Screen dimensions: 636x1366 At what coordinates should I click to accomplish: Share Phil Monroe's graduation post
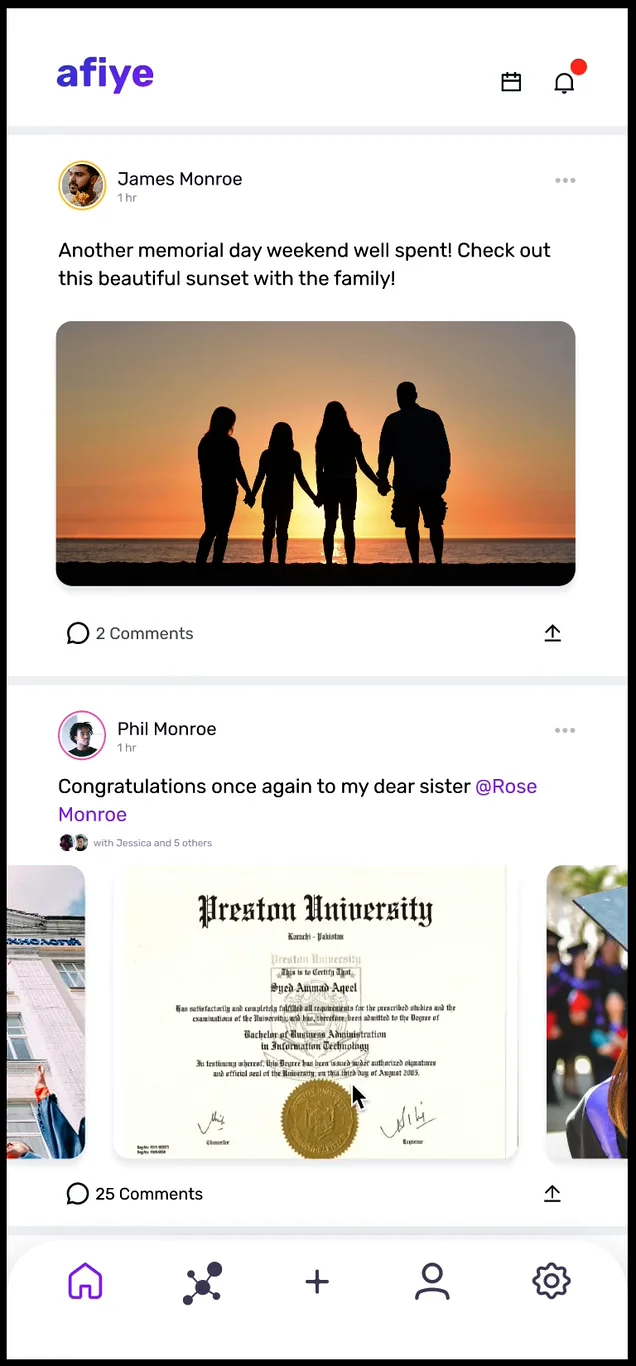coord(553,1193)
